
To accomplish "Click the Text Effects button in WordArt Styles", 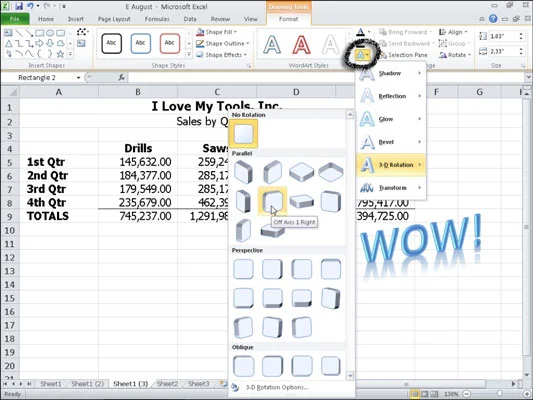I will (362, 55).
